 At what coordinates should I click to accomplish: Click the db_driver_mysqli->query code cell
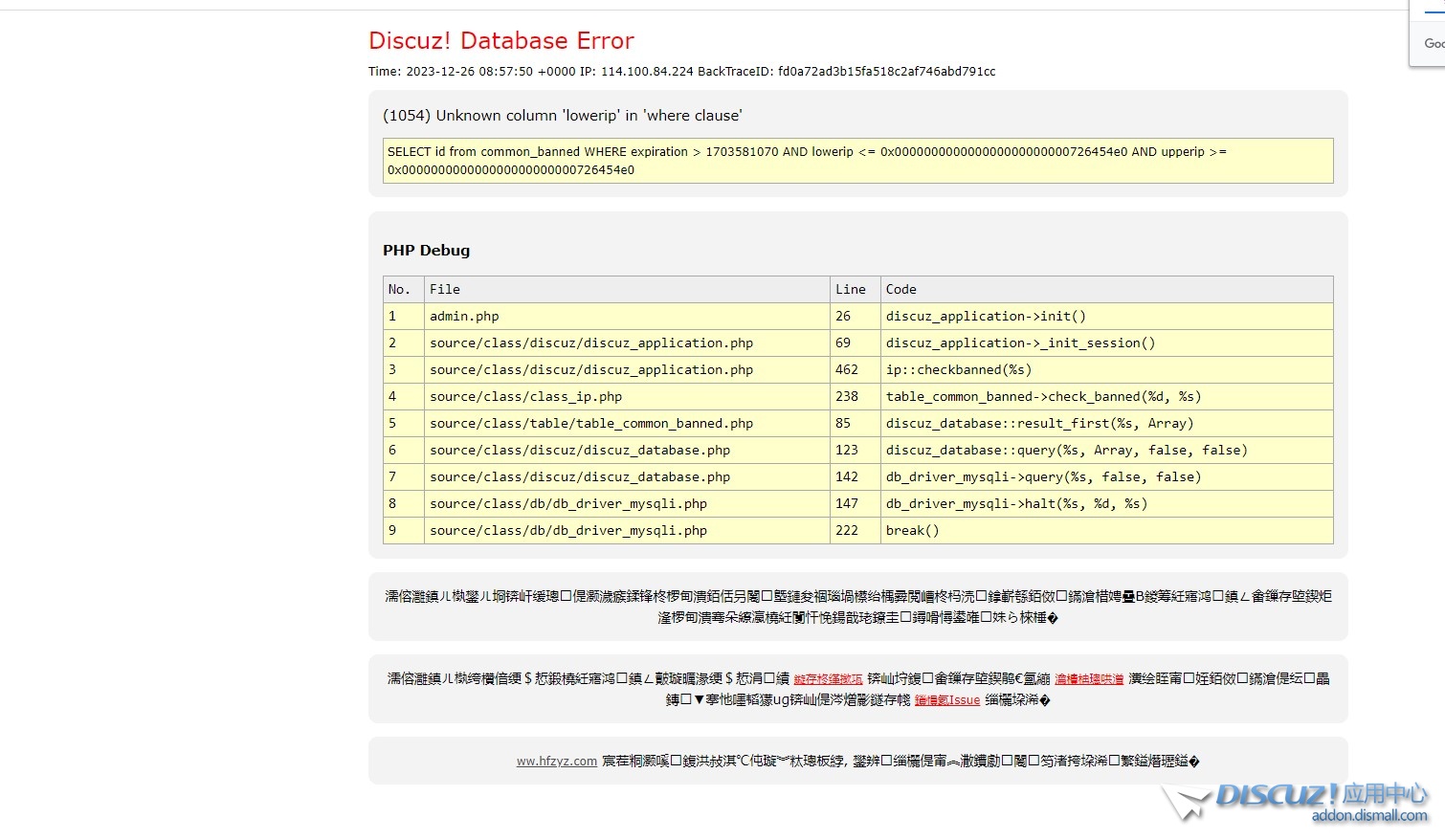click(1107, 476)
